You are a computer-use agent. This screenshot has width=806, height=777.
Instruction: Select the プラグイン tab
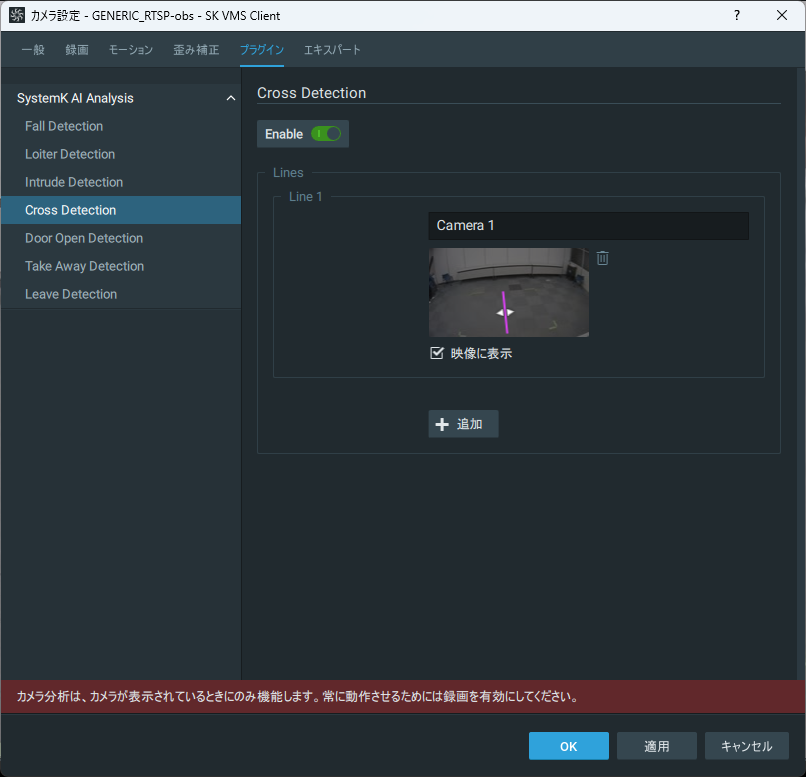pos(262,50)
